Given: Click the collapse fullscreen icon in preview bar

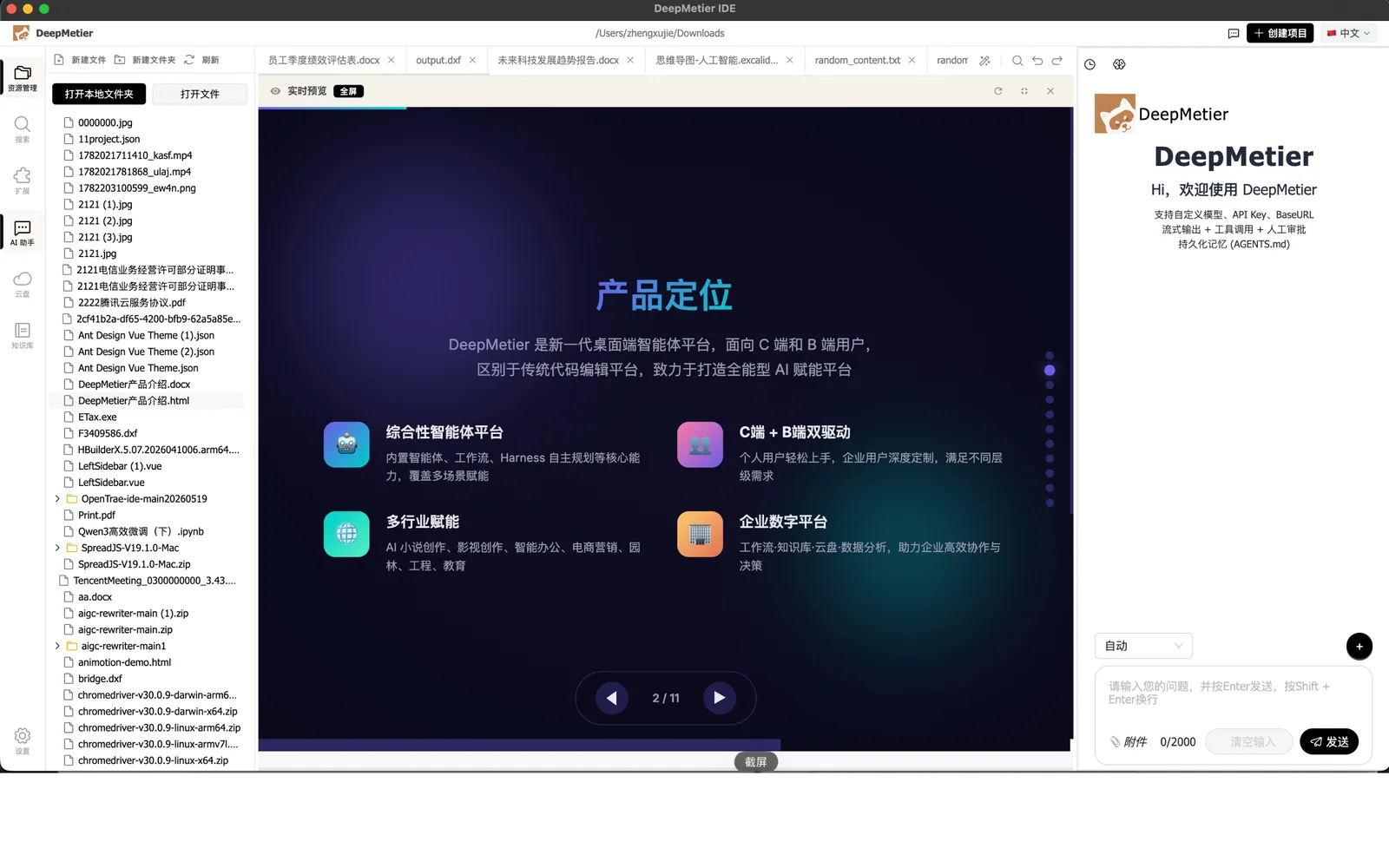Looking at the screenshot, I should pyautogui.click(x=1024, y=91).
